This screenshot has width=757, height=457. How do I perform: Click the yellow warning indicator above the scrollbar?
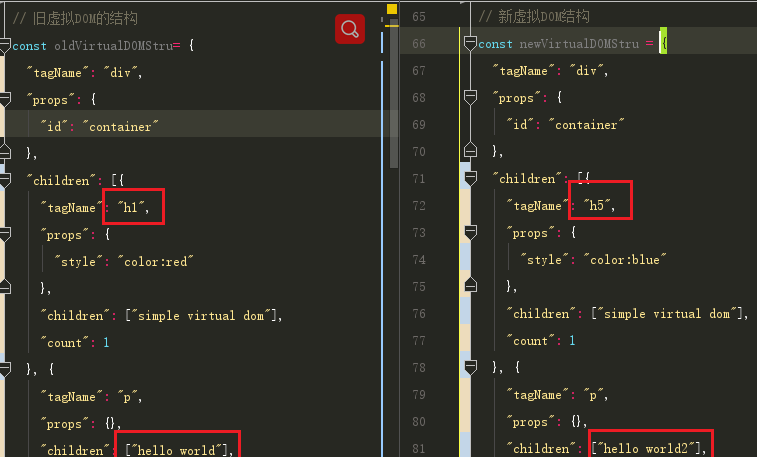click(x=392, y=9)
